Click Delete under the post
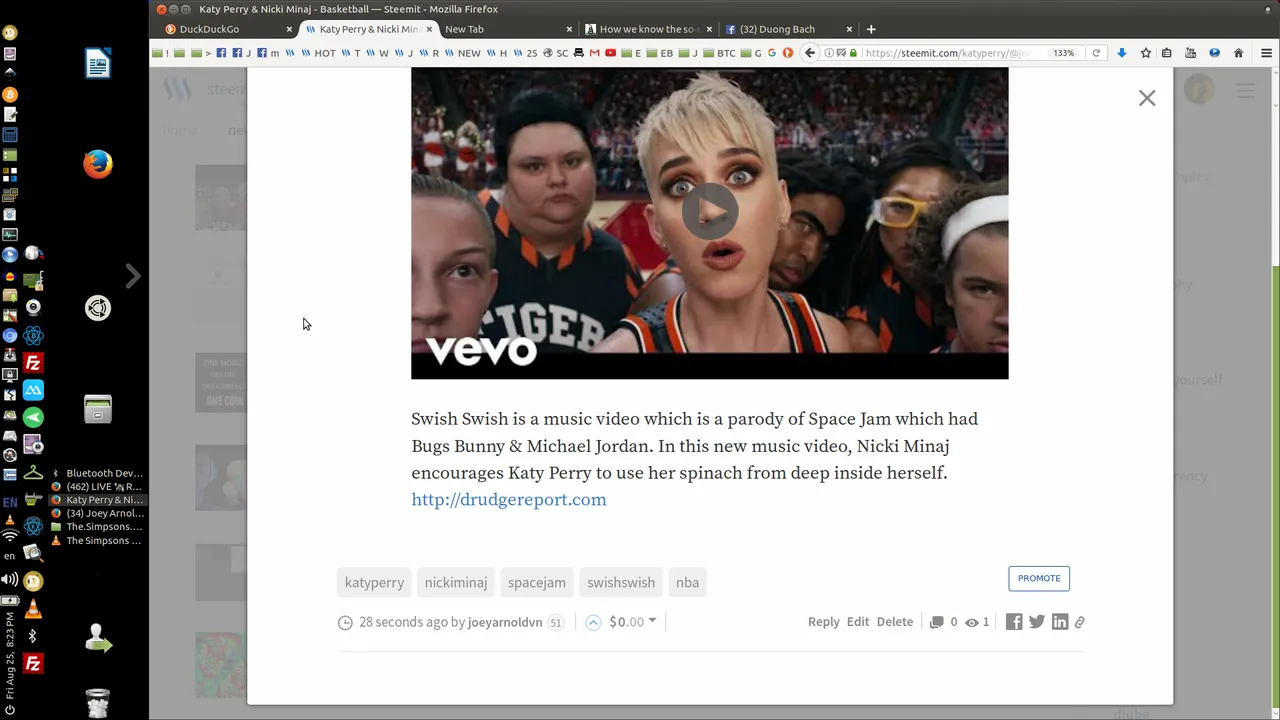The width and height of the screenshot is (1280, 720). click(895, 622)
